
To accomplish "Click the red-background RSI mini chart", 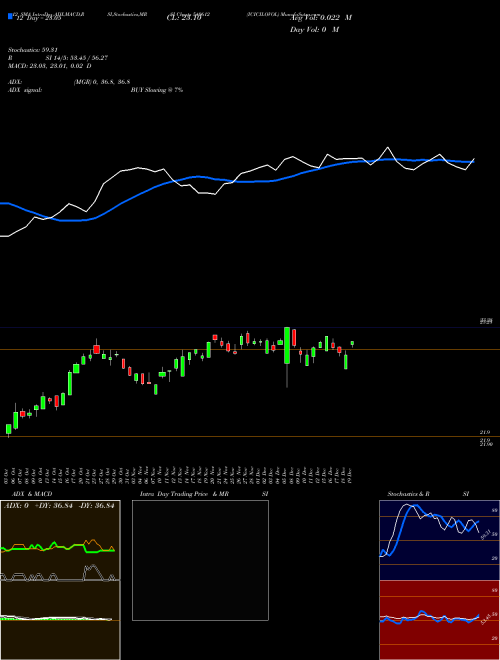I will 439,620.
